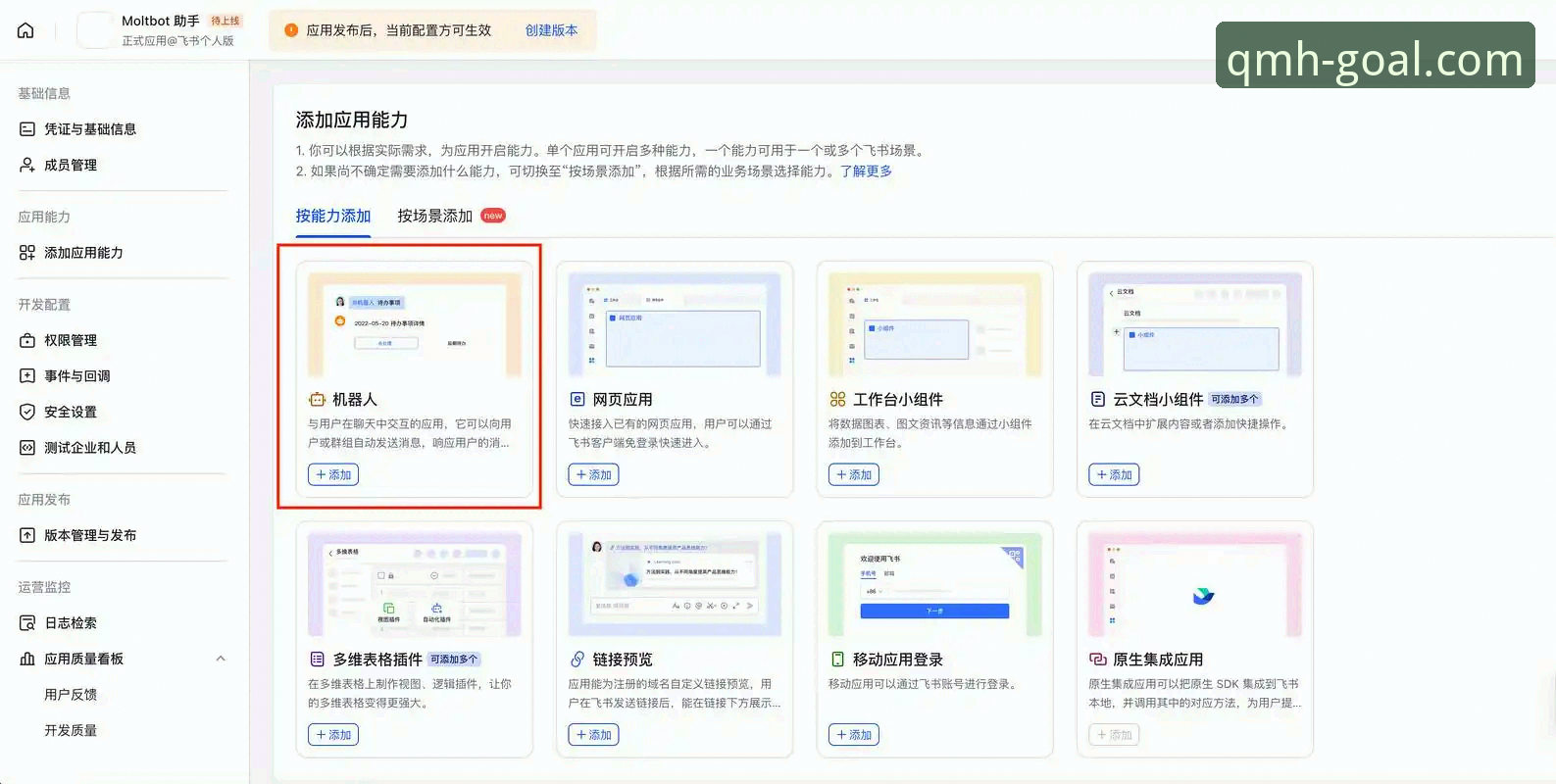
Task: Click the 机器人 robot icon on card
Action: point(317,400)
